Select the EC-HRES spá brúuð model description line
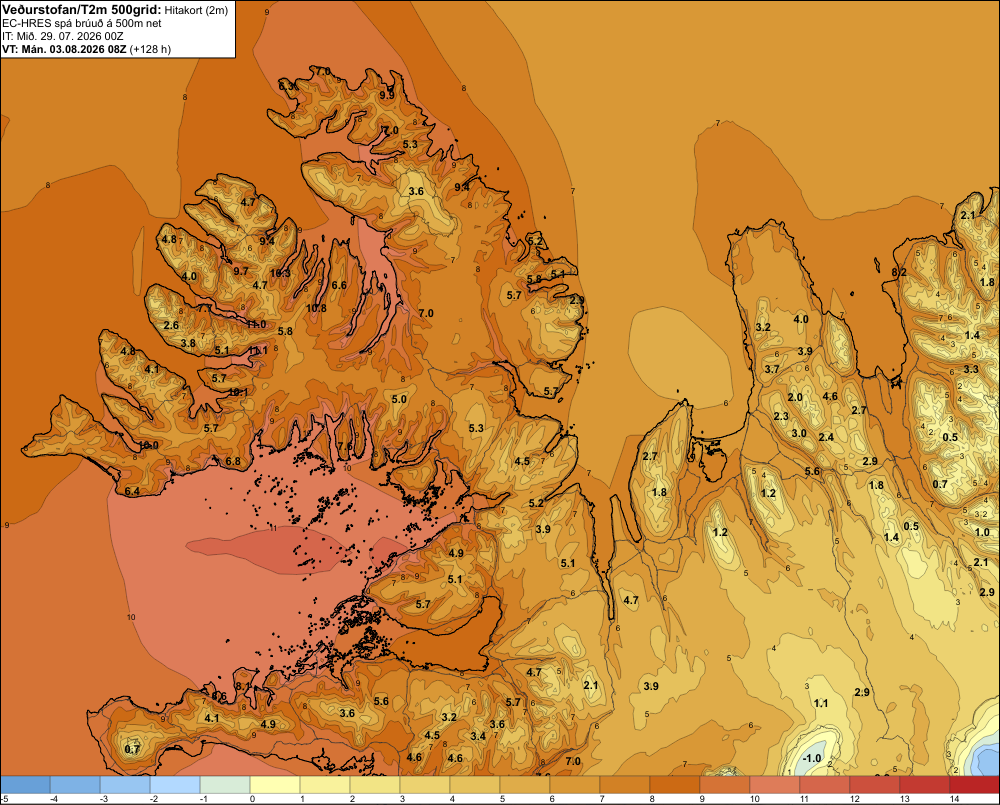The width and height of the screenshot is (1000, 805). (82, 24)
